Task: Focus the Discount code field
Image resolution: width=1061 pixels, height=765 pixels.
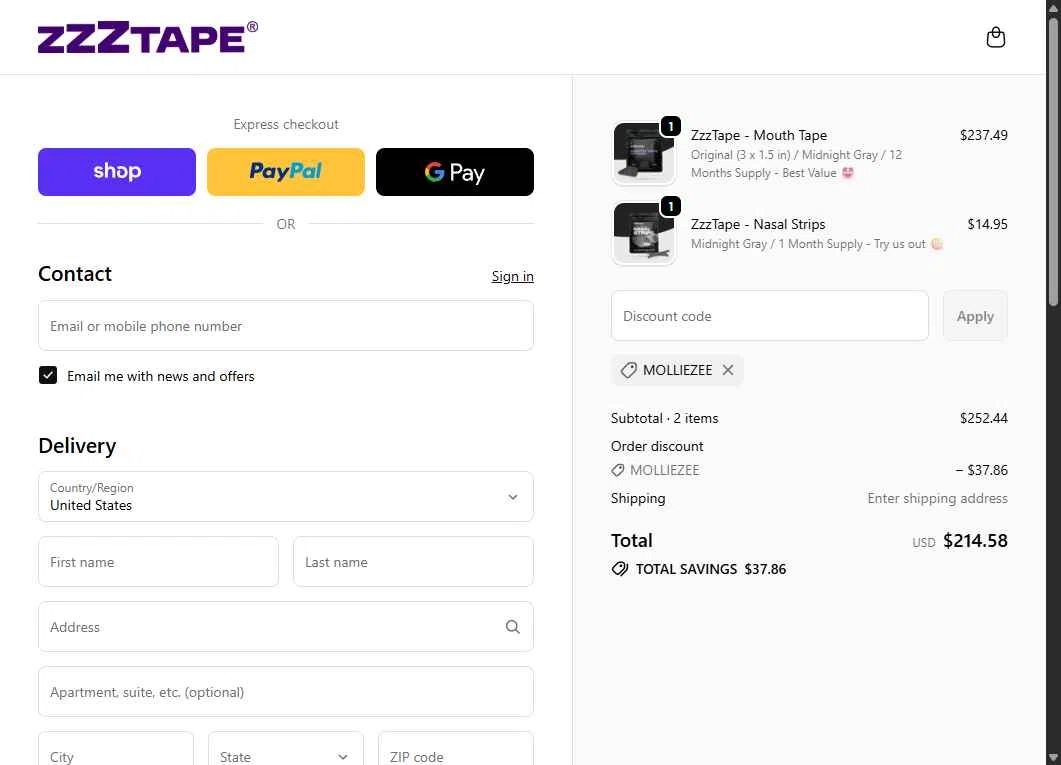Action: 769,316
